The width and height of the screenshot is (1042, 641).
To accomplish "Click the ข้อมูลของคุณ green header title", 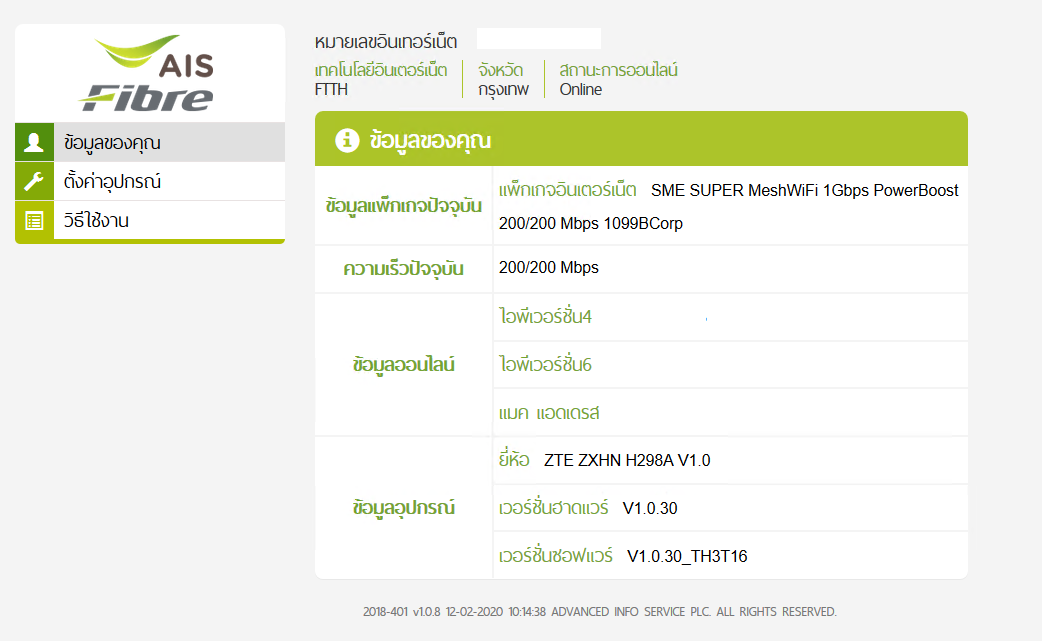I will [x=430, y=140].
